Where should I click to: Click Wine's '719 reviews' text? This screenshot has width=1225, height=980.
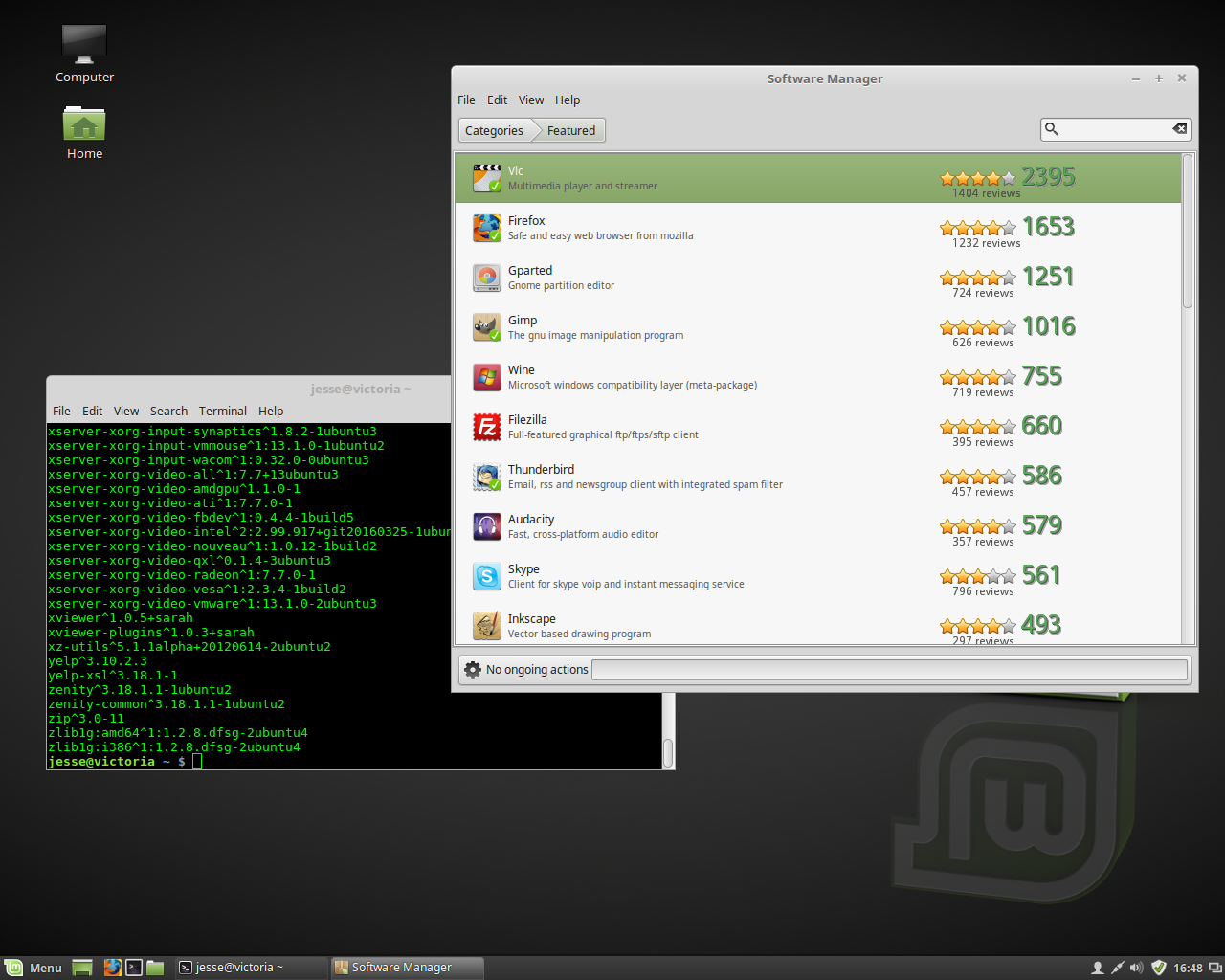click(983, 392)
